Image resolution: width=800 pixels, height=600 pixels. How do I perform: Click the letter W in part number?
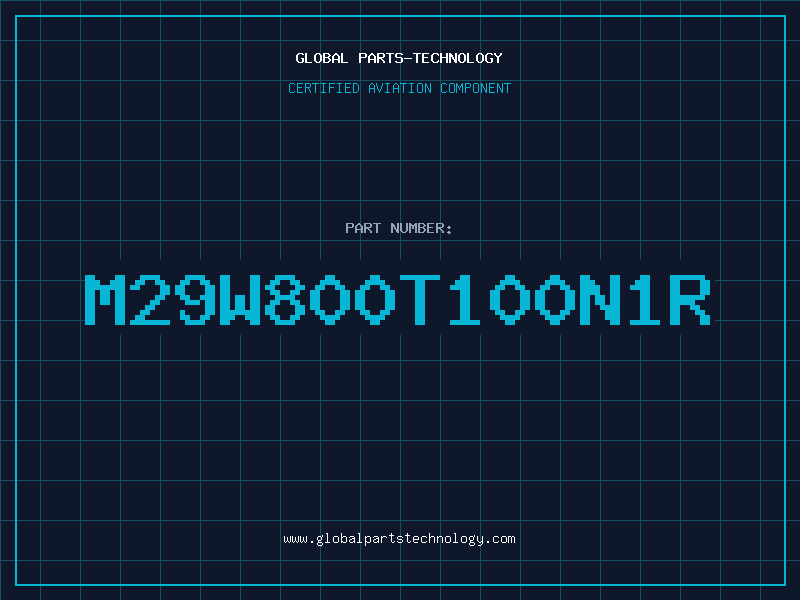point(240,299)
